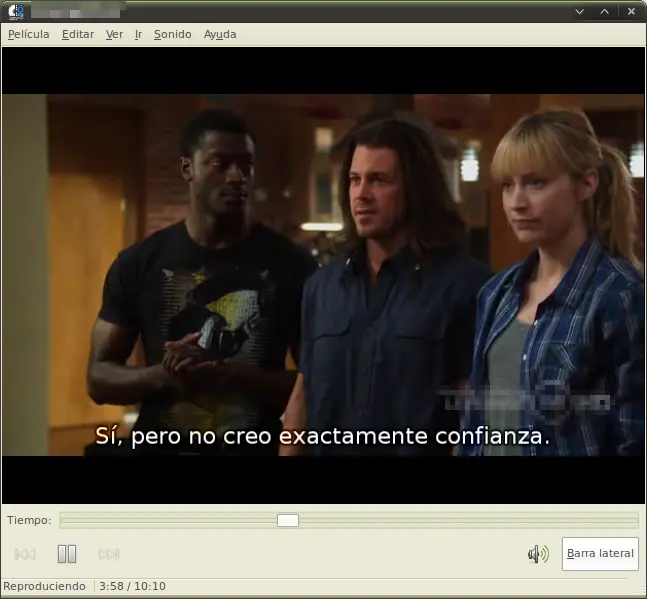This screenshot has height=599, width=647.
Task: Click the Tiempo seek slider handle
Action: pyautogui.click(x=288, y=520)
